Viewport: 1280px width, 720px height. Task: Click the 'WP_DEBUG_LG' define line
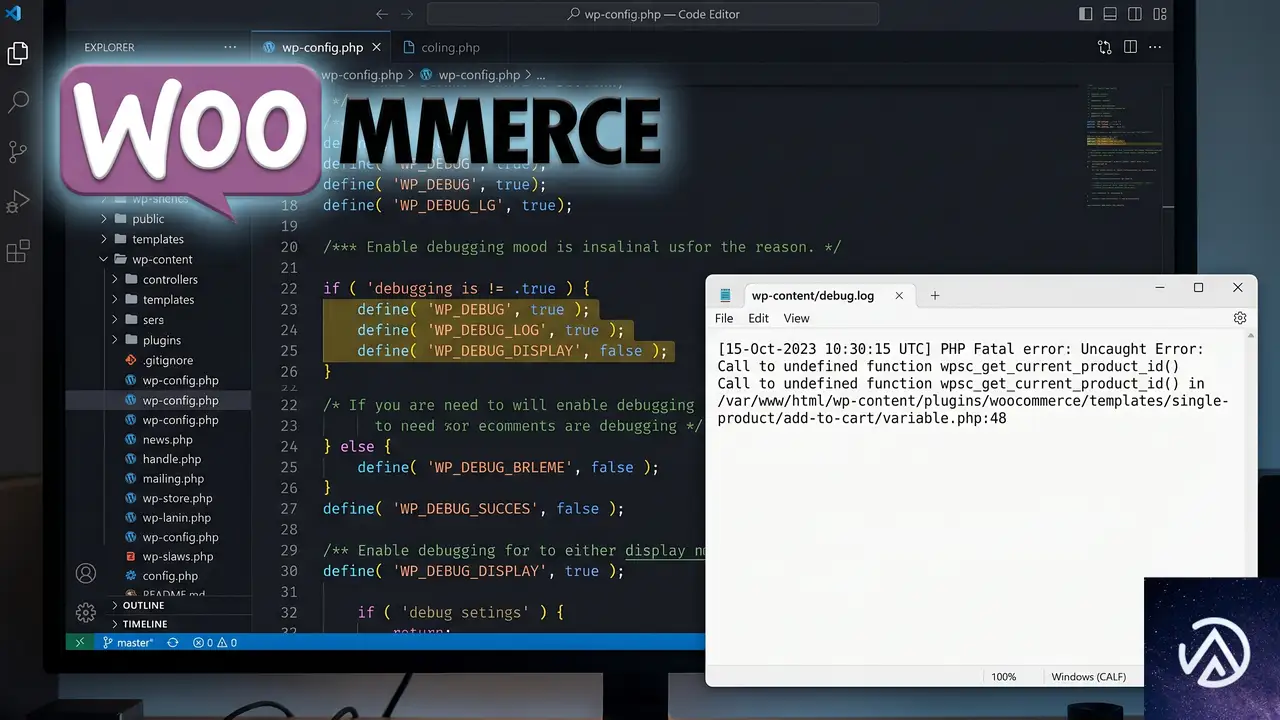pyautogui.click(x=447, y=205)
